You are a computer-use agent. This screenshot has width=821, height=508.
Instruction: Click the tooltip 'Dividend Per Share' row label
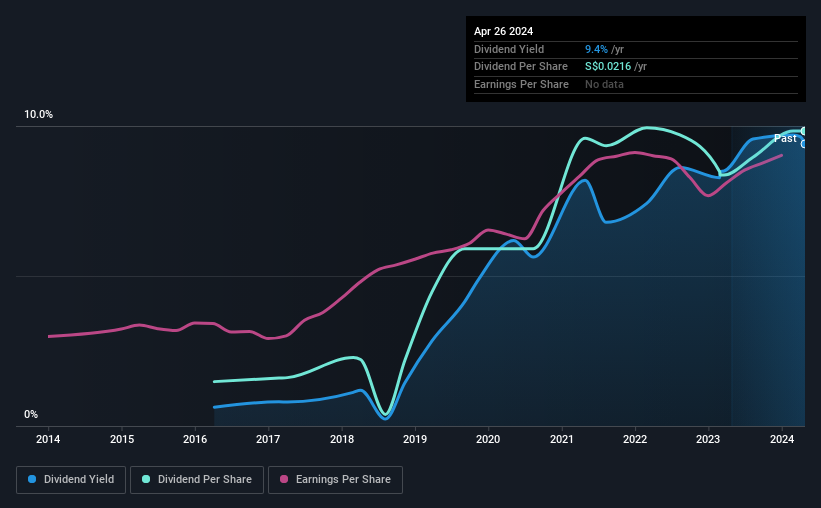click(520, 67)
